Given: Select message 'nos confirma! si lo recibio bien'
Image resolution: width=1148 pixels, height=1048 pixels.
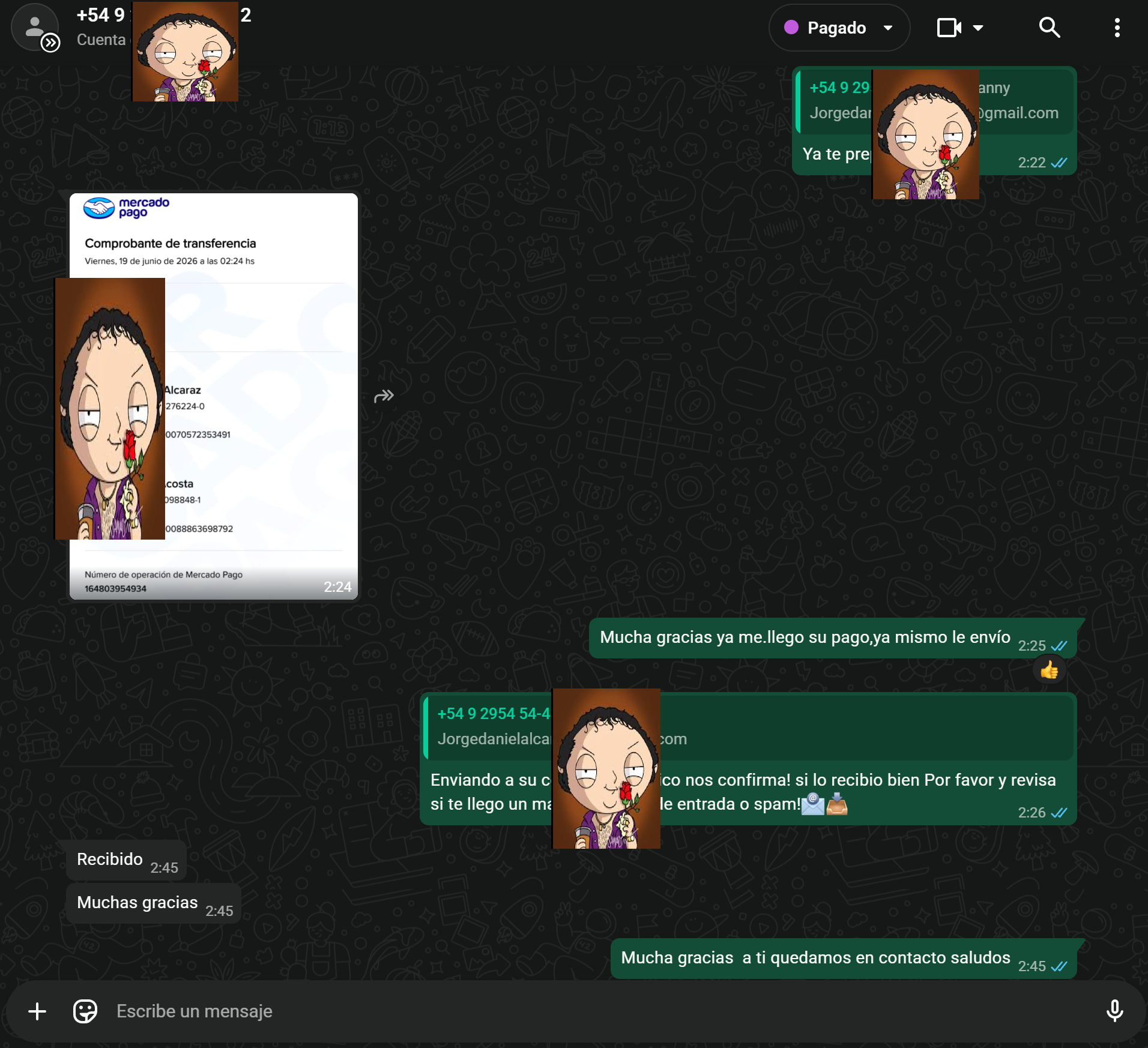Looking at the screenshot, I should [748, 759].
